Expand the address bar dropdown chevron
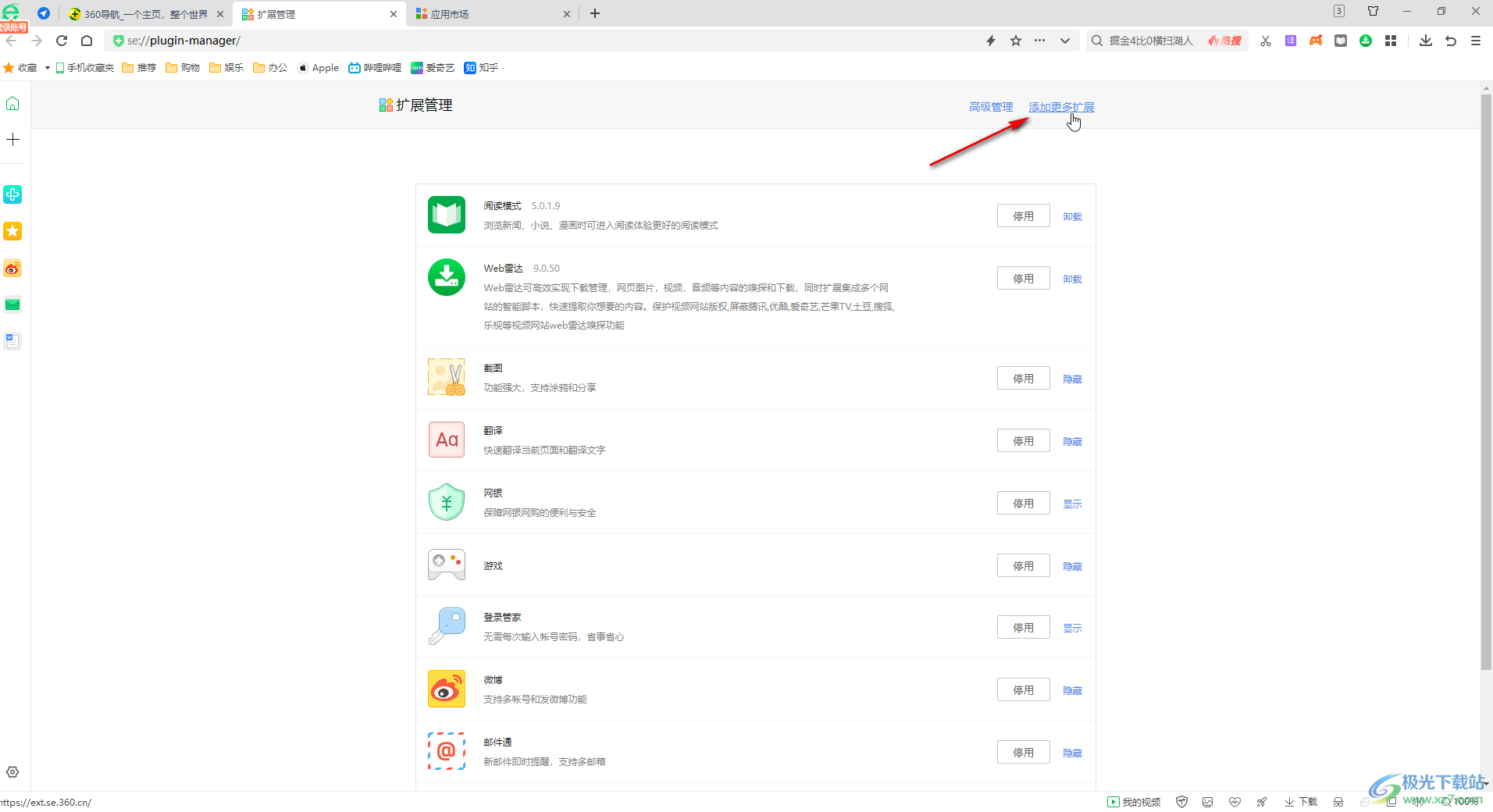Image resolution: width=1493 pixels, height=812 pixels. [1065, 41]
